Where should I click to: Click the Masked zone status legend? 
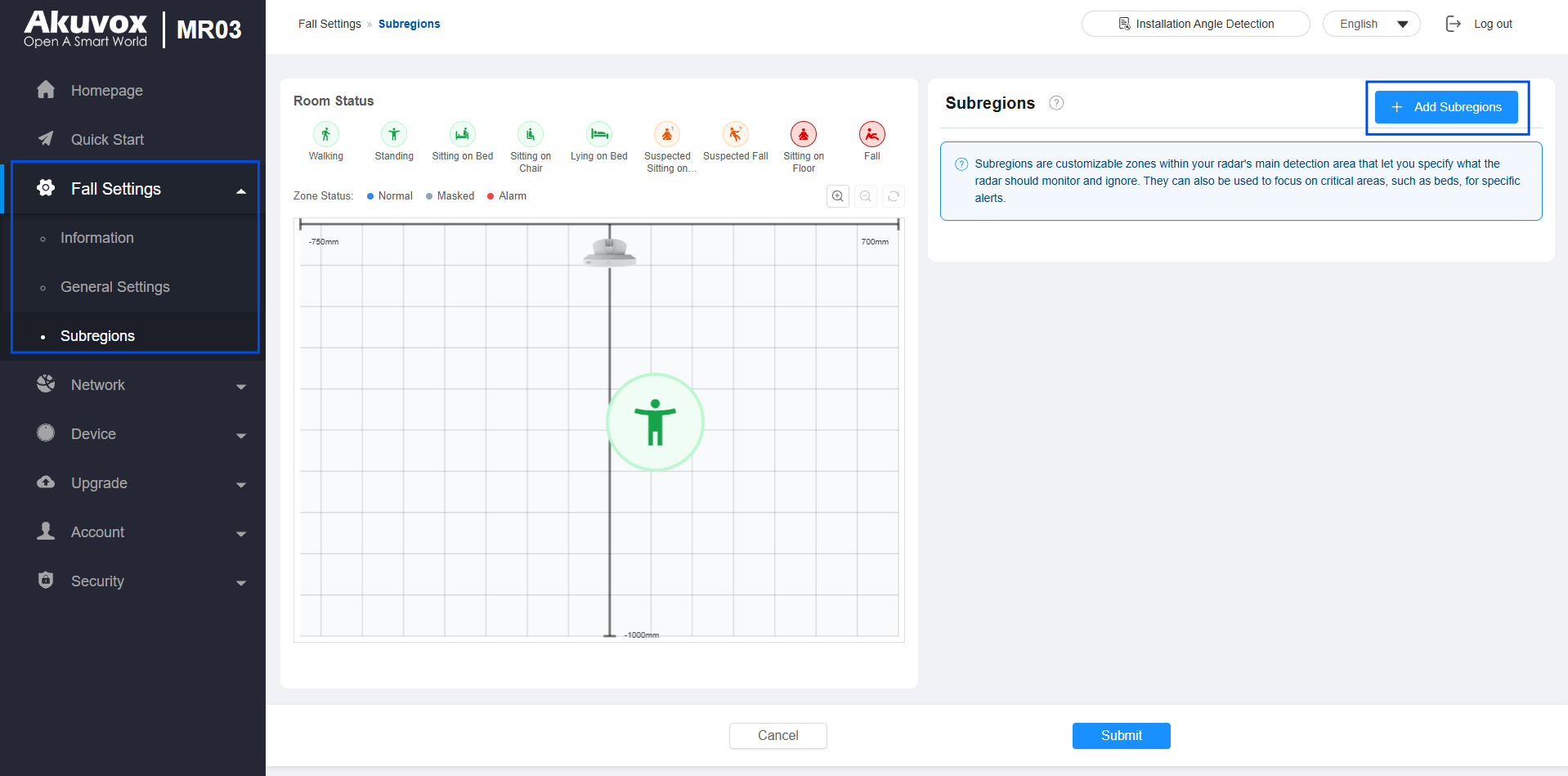point(450,196)
